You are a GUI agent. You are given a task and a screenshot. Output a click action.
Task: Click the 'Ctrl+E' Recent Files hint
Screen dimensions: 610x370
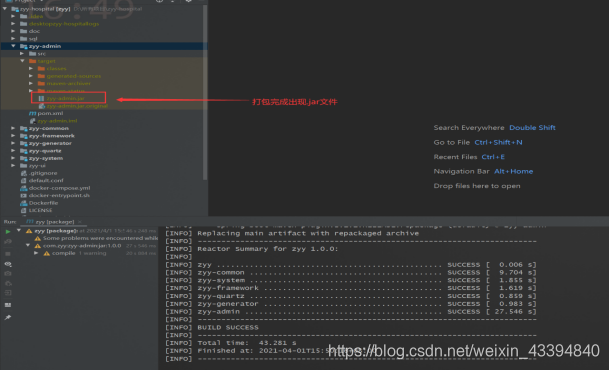point(493,157)
